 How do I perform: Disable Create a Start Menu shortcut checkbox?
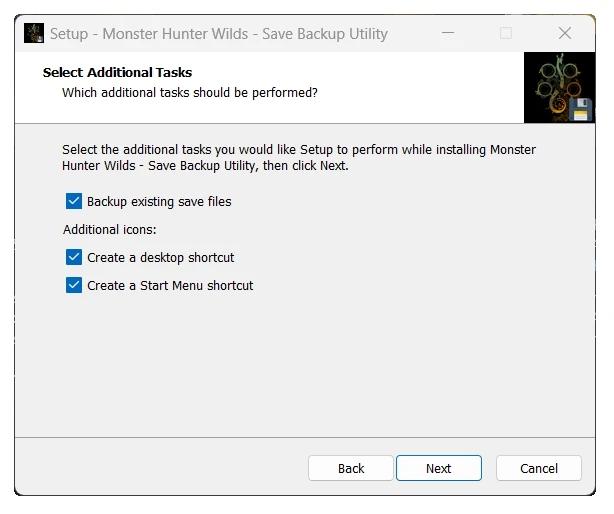pyautogui.click(x=74, y=285)
